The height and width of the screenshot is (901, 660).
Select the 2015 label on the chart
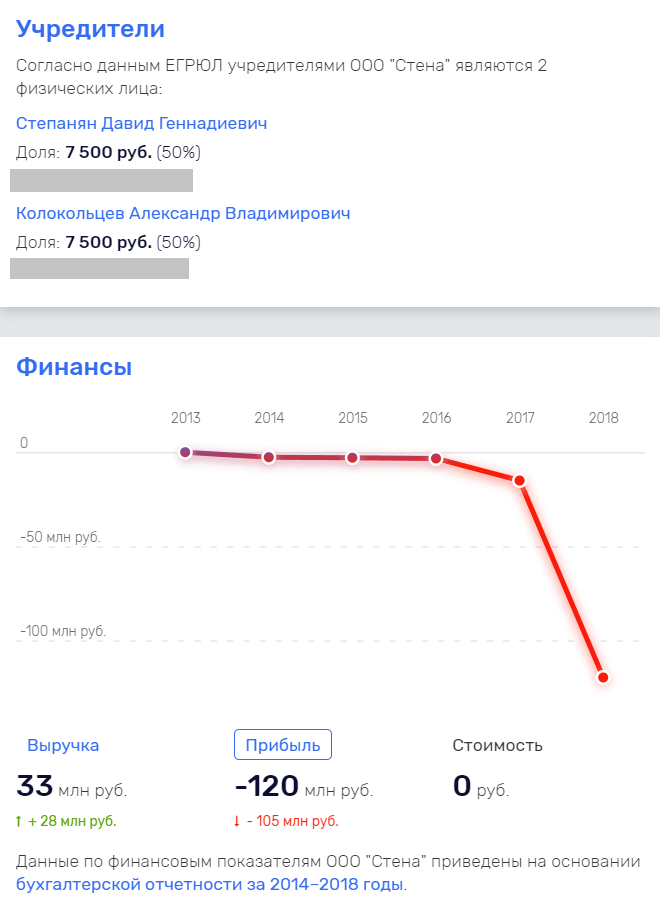pos(353,418)
